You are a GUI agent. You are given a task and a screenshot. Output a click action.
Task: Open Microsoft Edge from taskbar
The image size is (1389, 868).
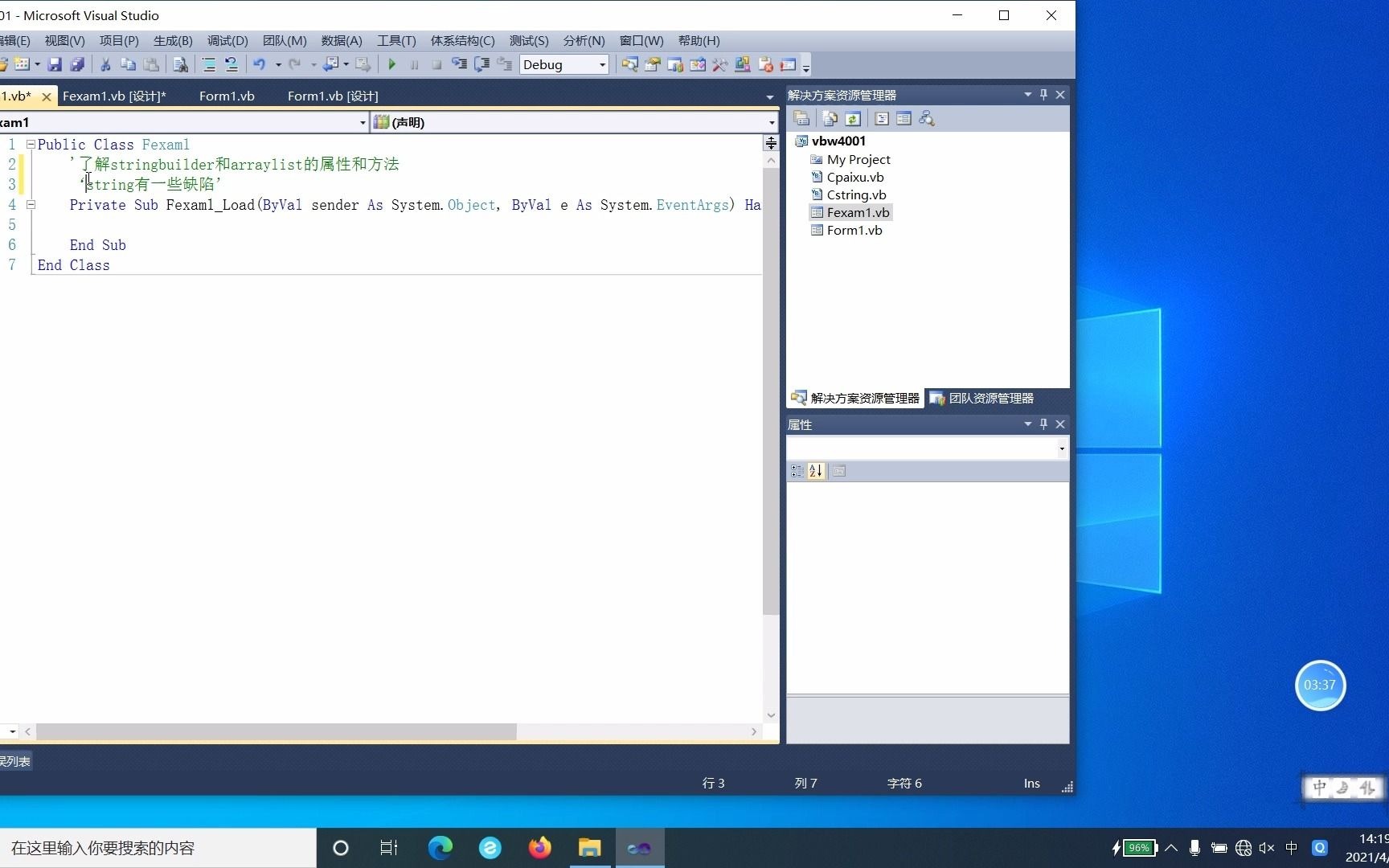pyautogui.click(x=440, y=848)
